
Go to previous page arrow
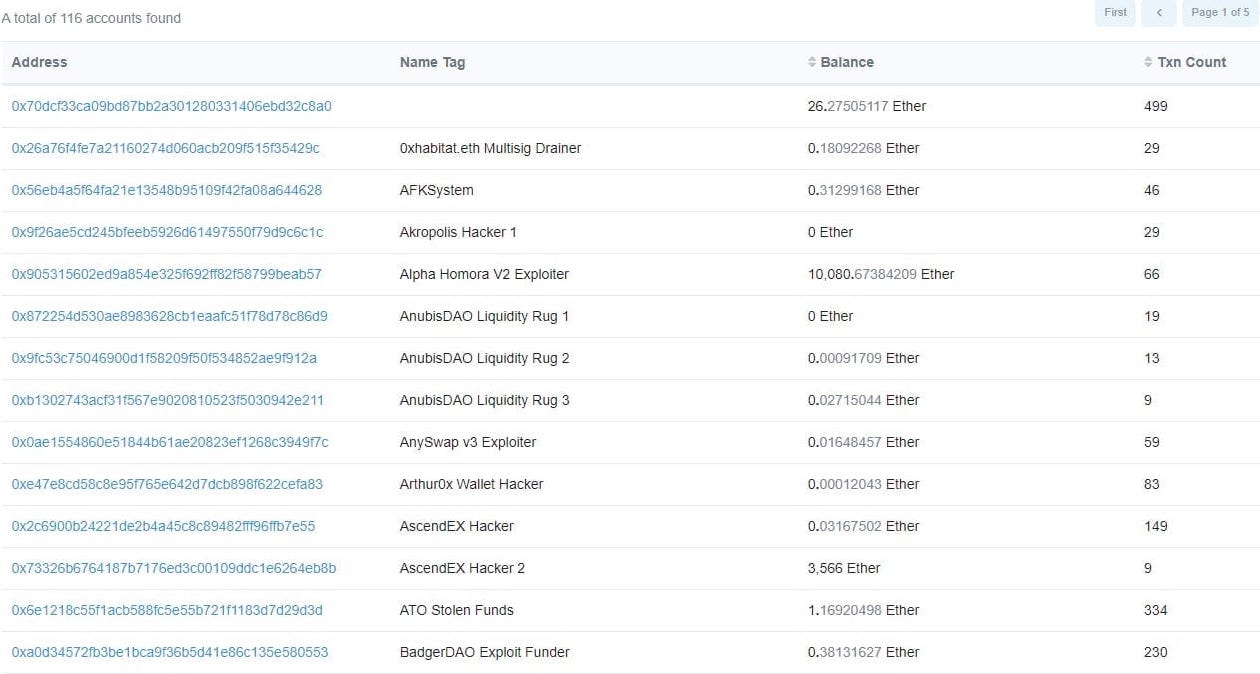click(x=1158, y=13)
